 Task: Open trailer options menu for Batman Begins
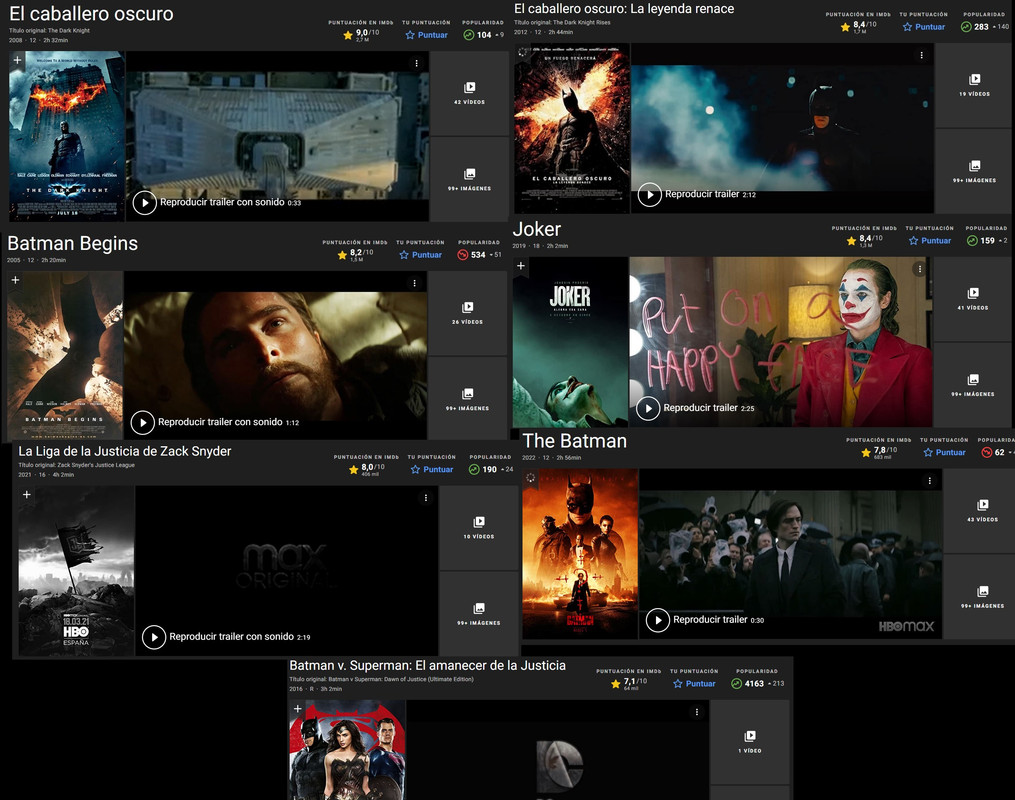click(x=414, y=283)
